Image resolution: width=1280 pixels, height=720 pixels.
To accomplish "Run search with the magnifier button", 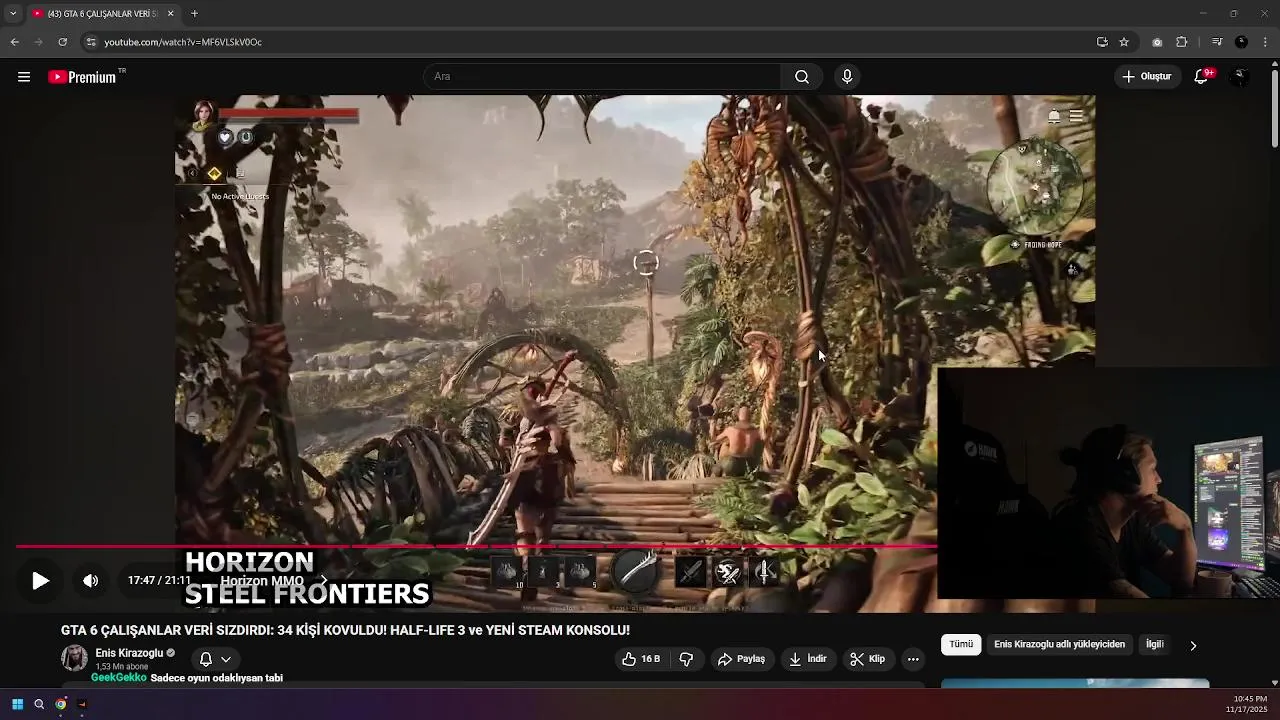I will click(802, 77).
